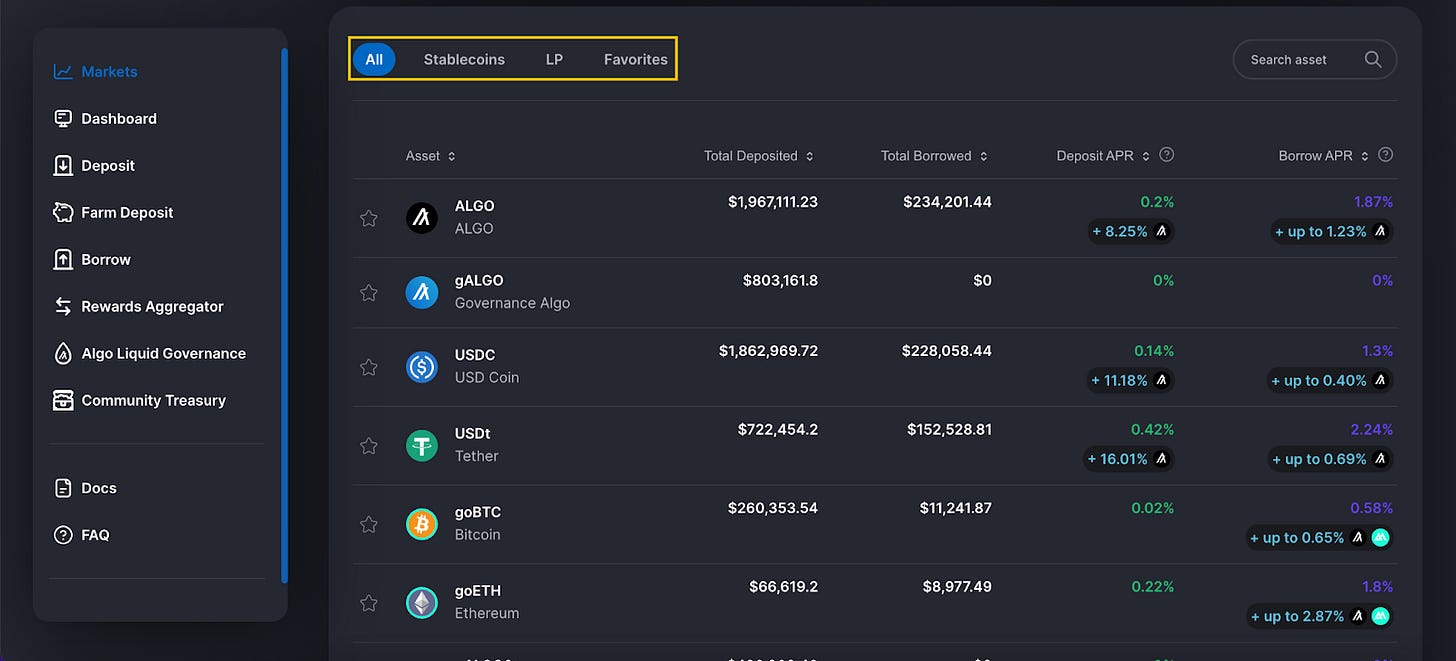Click the goBTC 0.02% deposit APR
This screenshot has width=1456, height=661.
(x=1152, y=508)
